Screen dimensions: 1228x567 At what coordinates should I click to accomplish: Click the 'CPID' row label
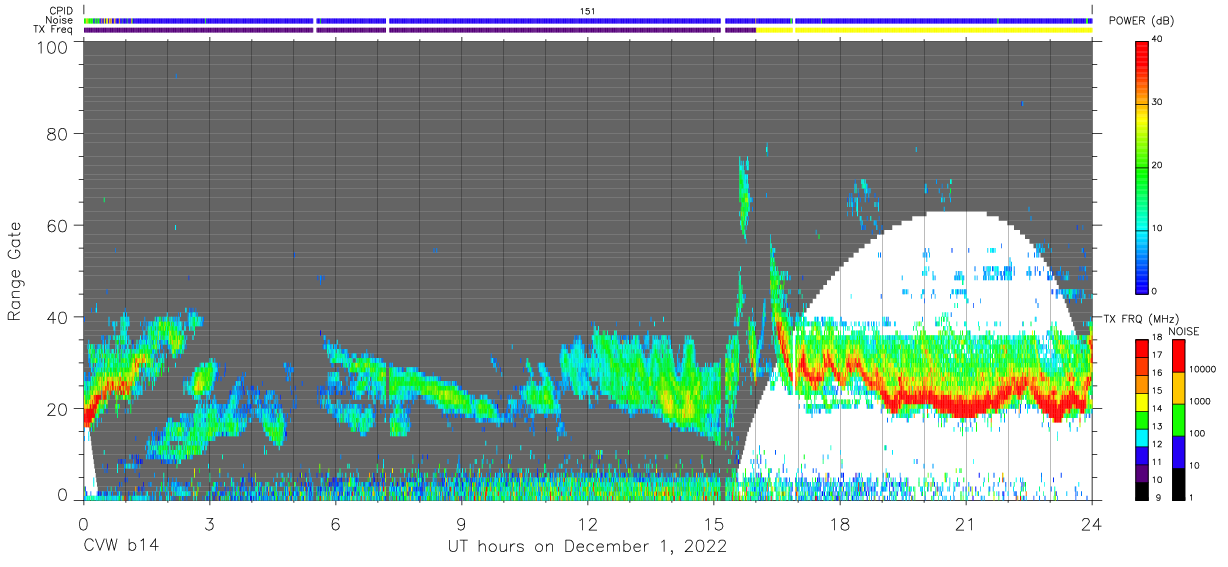point(61,10)
